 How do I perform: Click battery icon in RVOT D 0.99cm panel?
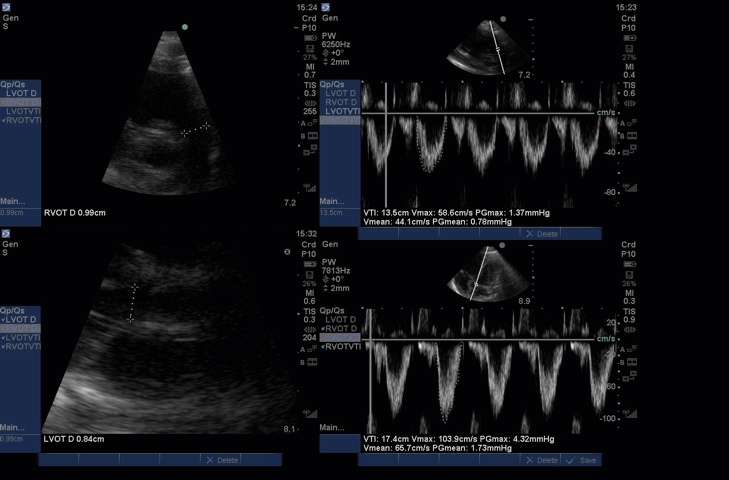310,38
